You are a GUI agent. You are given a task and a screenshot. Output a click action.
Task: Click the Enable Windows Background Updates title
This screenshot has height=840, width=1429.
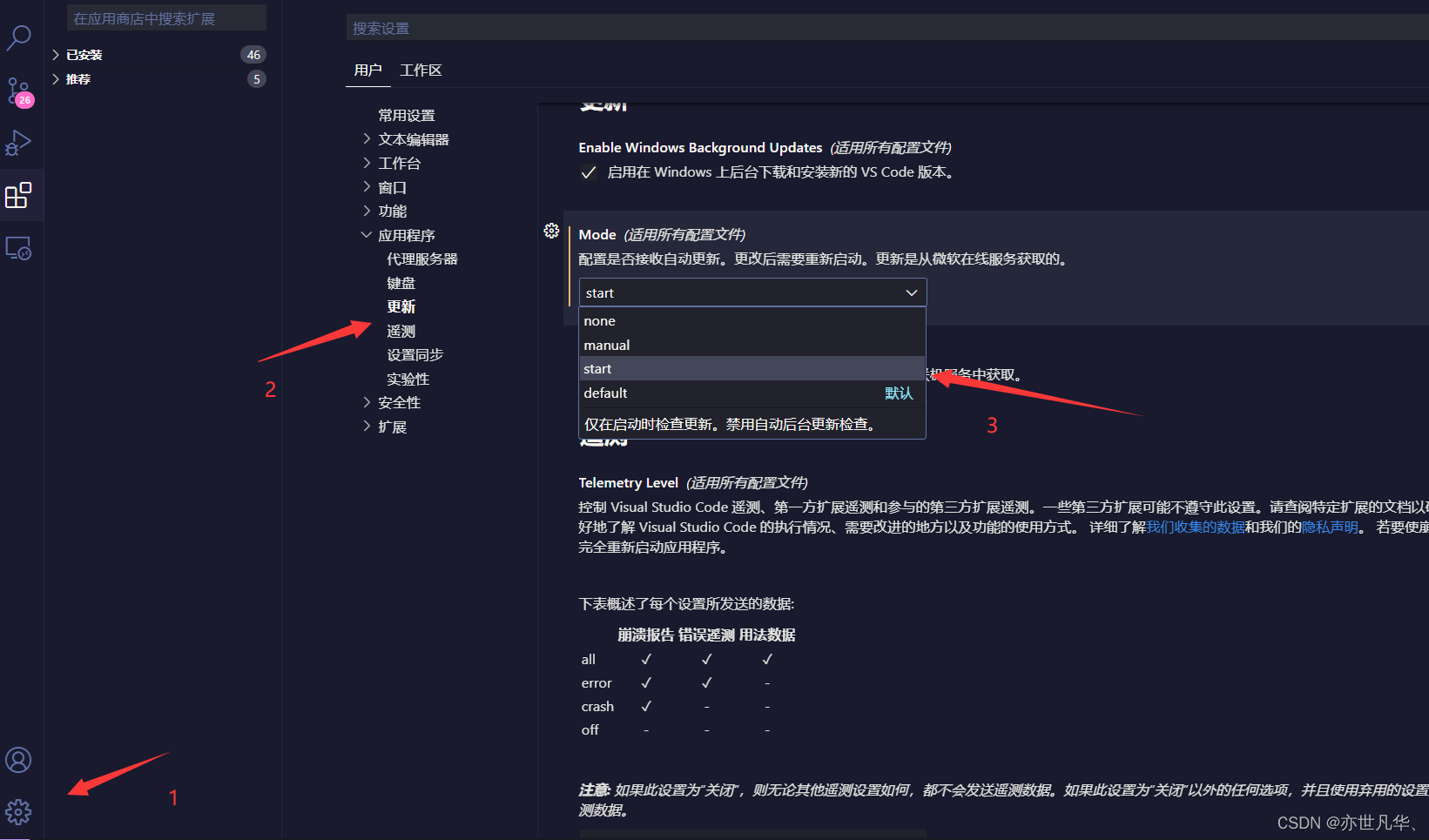(x=701, y=148)
